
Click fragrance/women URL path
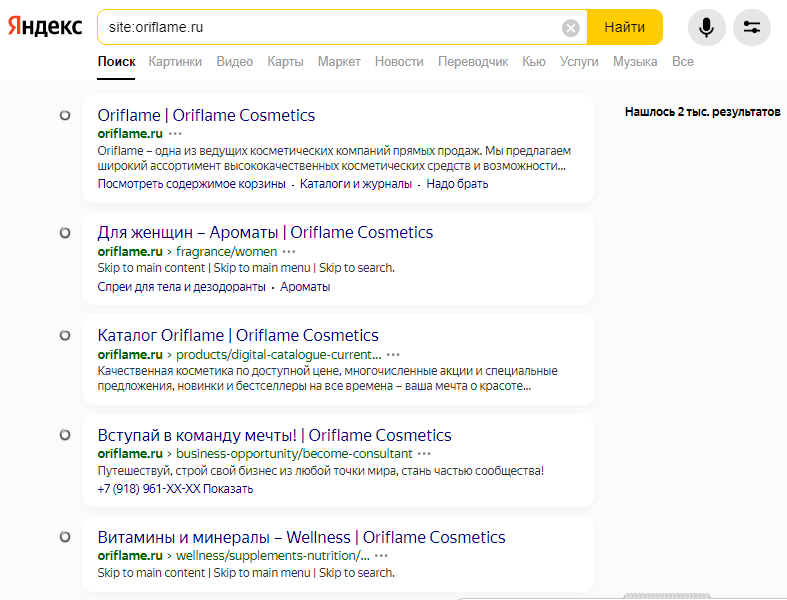(226, 252)
